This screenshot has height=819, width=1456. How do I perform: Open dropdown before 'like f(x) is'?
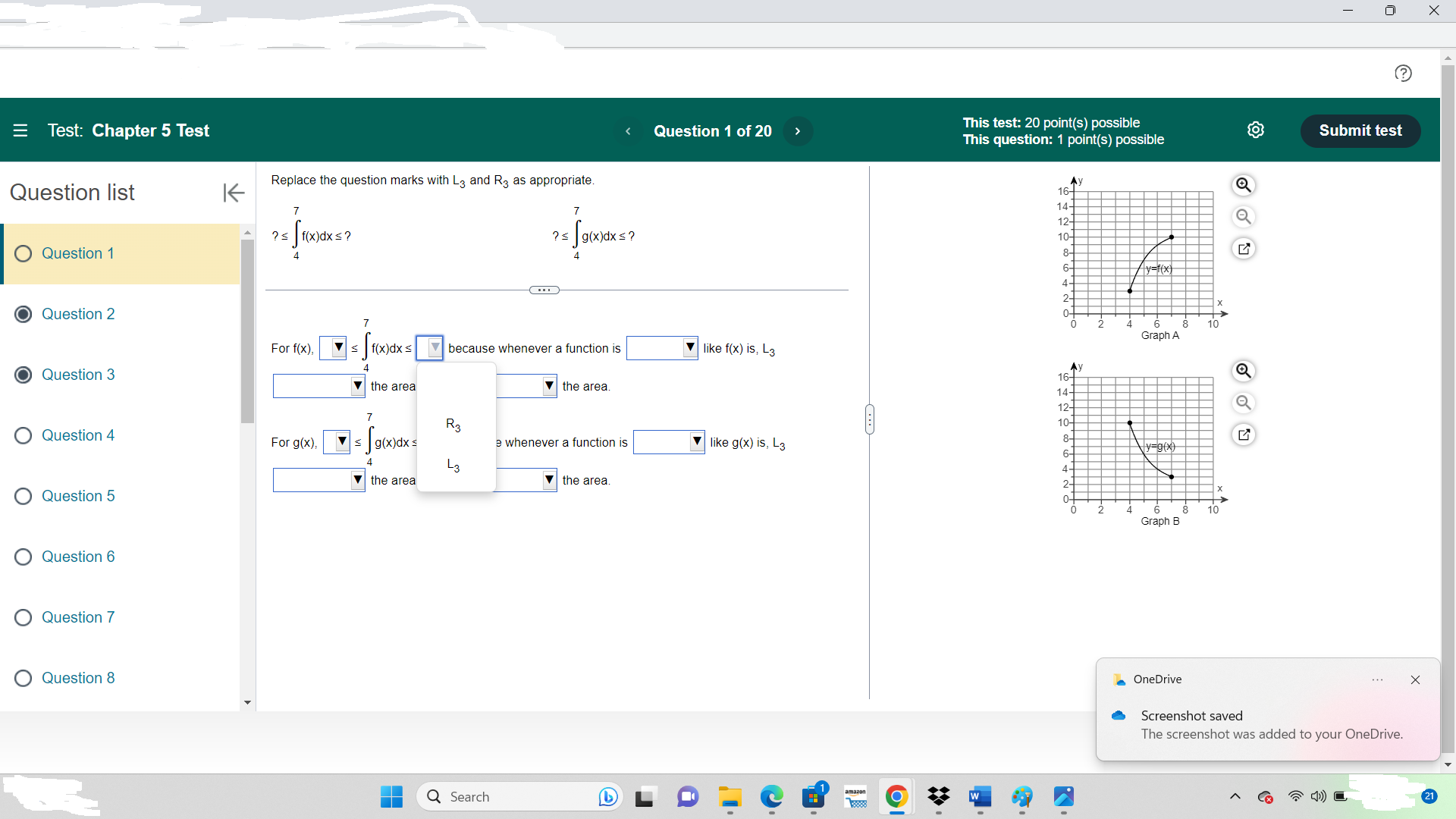[x=662, y=348]
